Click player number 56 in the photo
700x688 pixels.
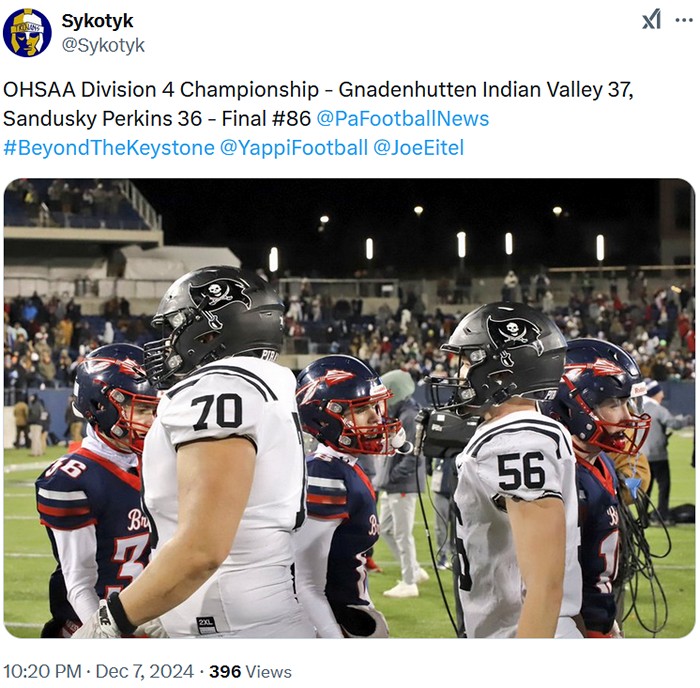coord(521,471)
